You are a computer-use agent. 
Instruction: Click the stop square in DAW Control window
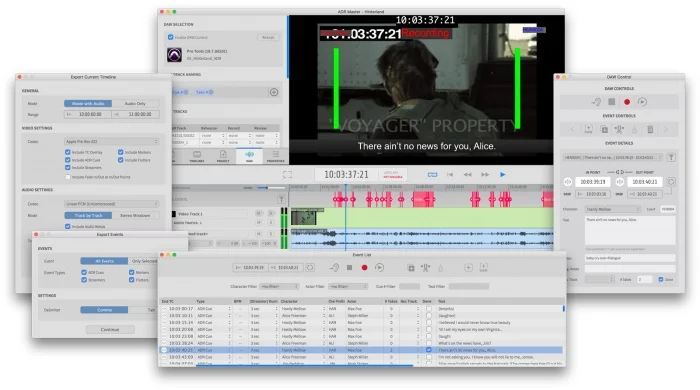612,102
